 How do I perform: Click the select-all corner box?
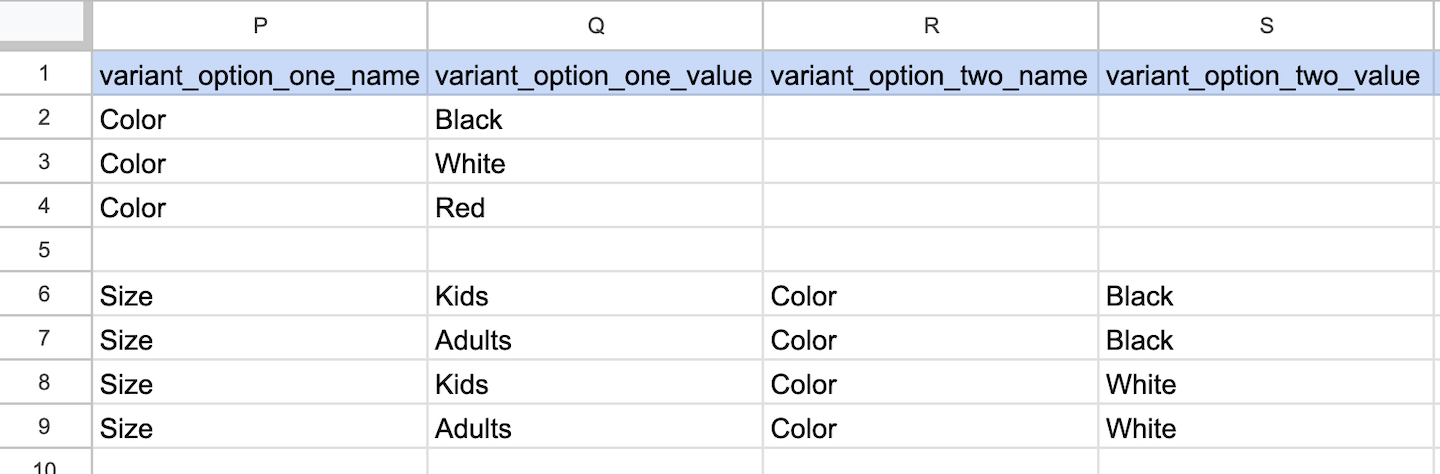pyautogui.click(x=45, y=24)
